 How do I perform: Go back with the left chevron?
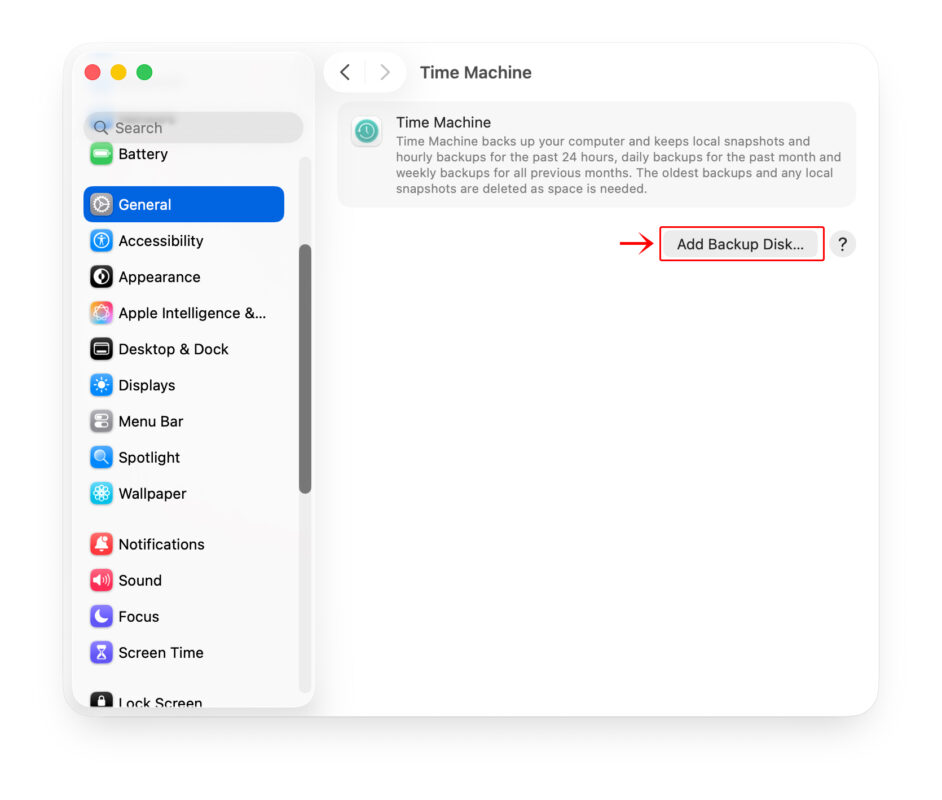(345, 73)
